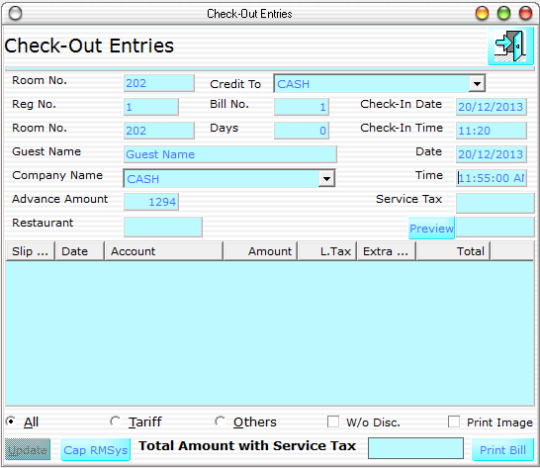540x468 pixels.
Task: Click the Check-In Date field
Action: coord(491,107)
